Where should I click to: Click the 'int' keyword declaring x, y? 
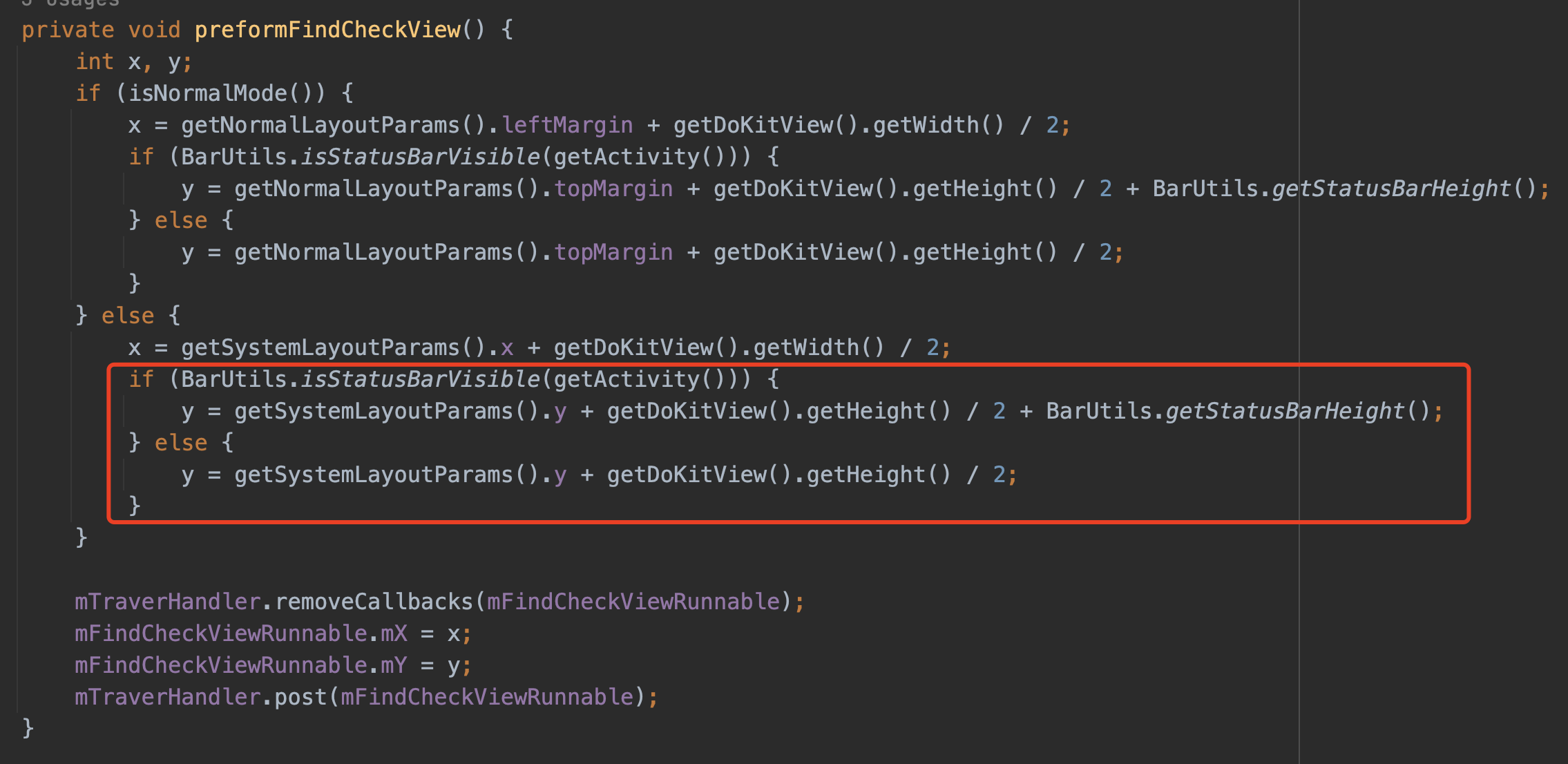95,61
